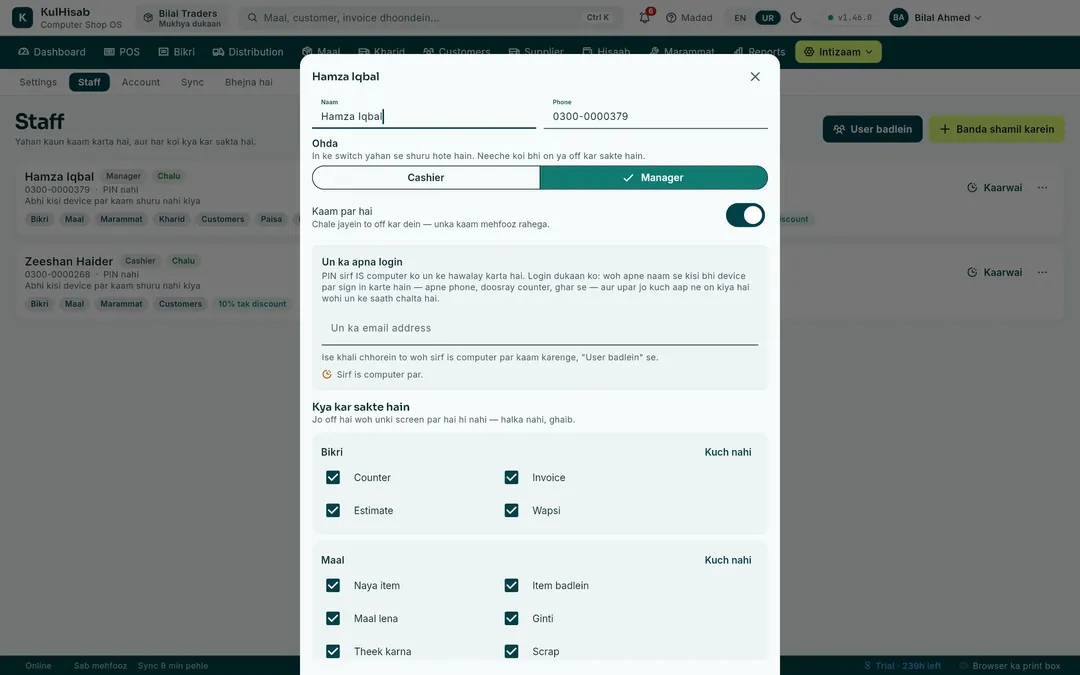Screen dimensions: 1080x675
Task: Uncheck the Estimate checkbox
Action: [x=333, y=510]
